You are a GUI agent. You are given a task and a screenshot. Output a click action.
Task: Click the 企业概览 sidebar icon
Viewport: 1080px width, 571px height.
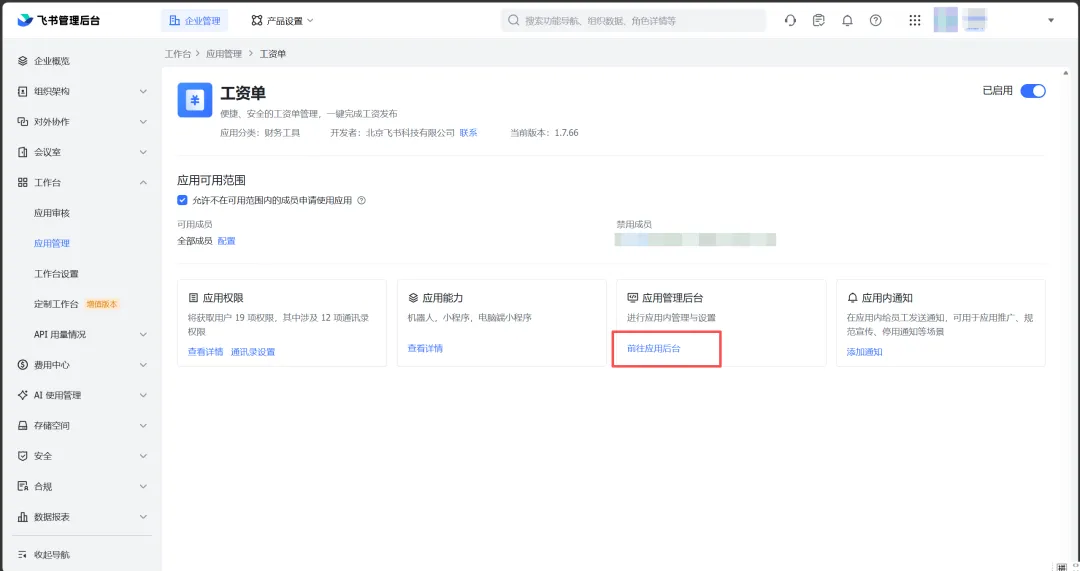pyautogui.click(x=23, y=61)
